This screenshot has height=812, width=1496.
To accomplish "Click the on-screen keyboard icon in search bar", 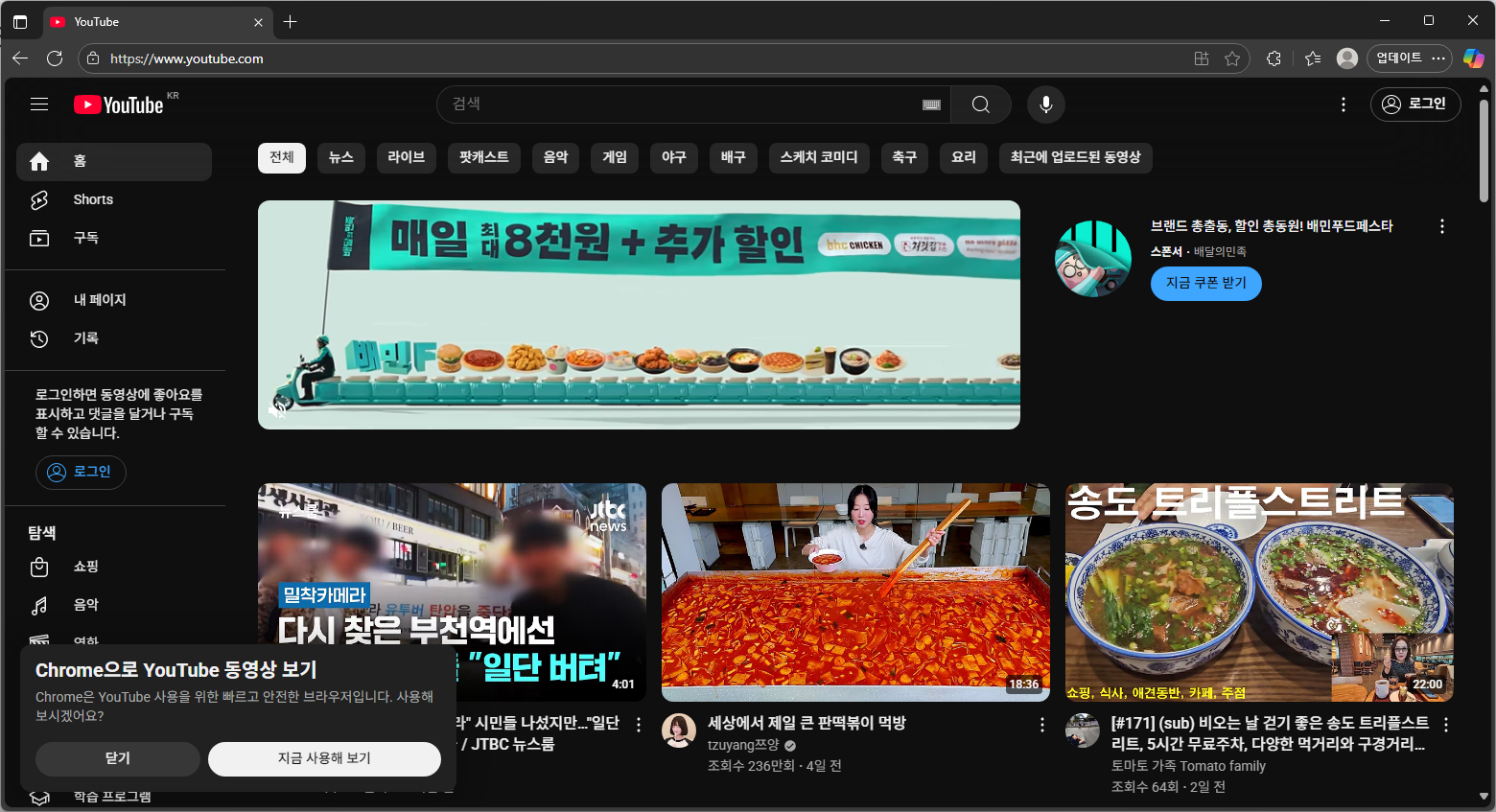I will click(x=930, y=104).
